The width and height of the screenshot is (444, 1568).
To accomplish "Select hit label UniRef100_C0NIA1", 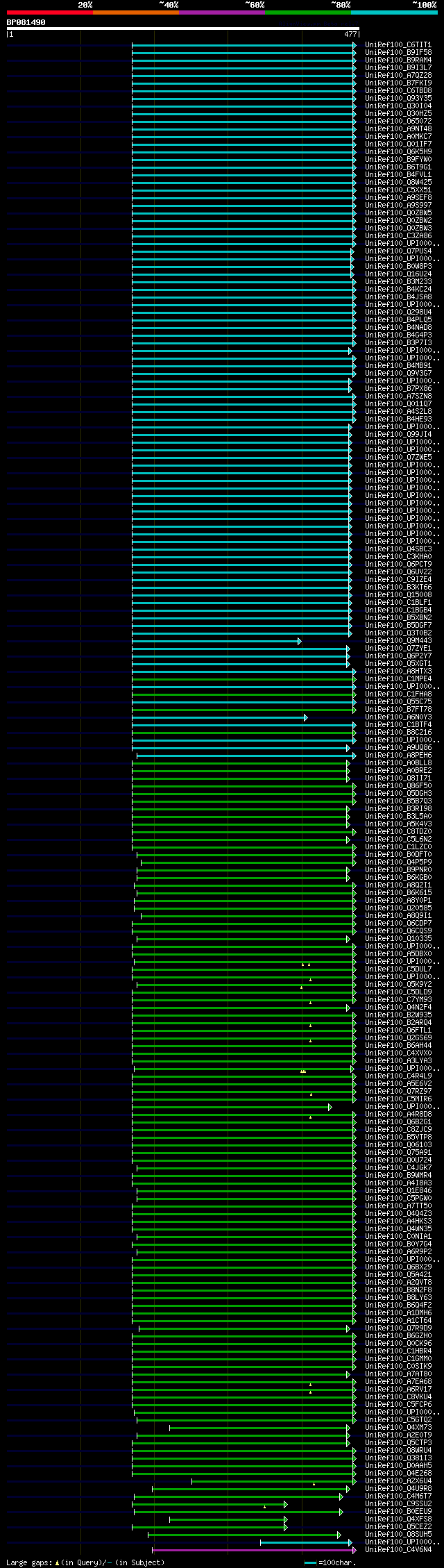I will 398,1236.
